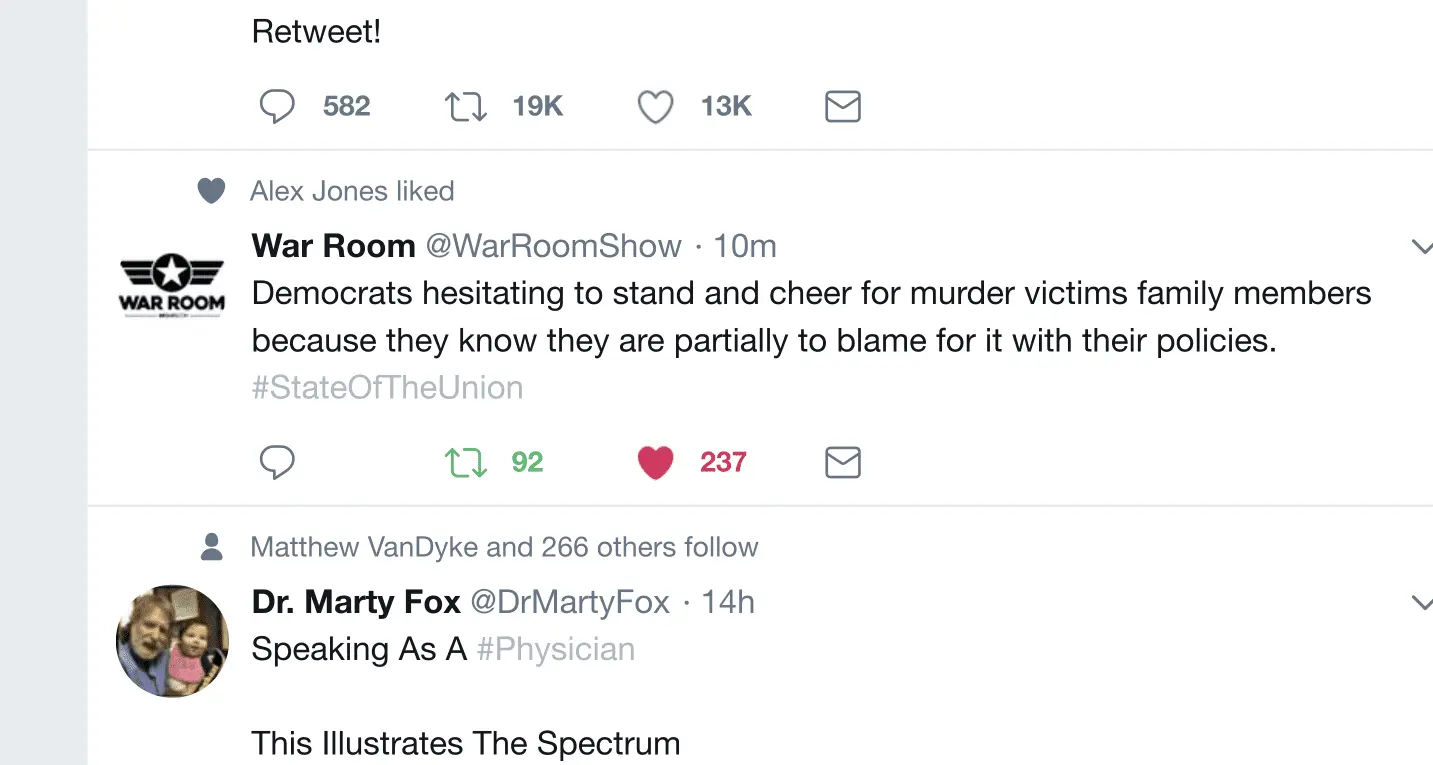The width and height of the screenshot is (1433, 765).
Task: Open the #StateOfTheUnion hashtag
Action: coord(387,387)
